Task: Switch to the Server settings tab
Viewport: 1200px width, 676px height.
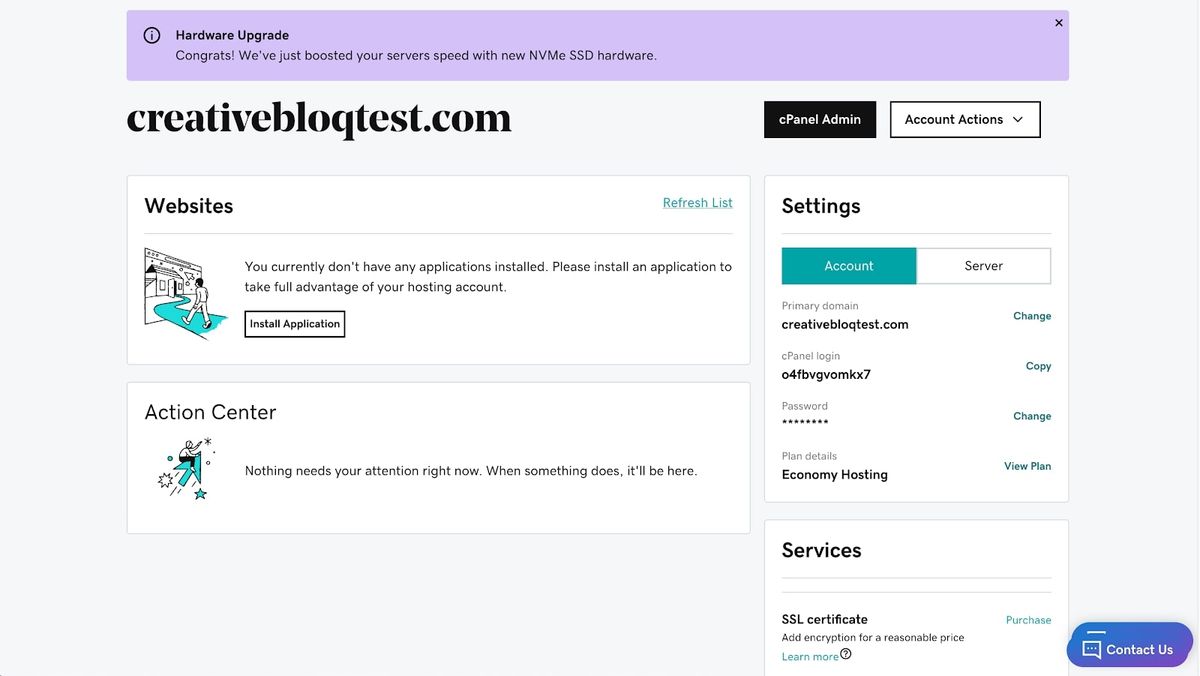Action: pyautogui.click(x=983, y=265)
